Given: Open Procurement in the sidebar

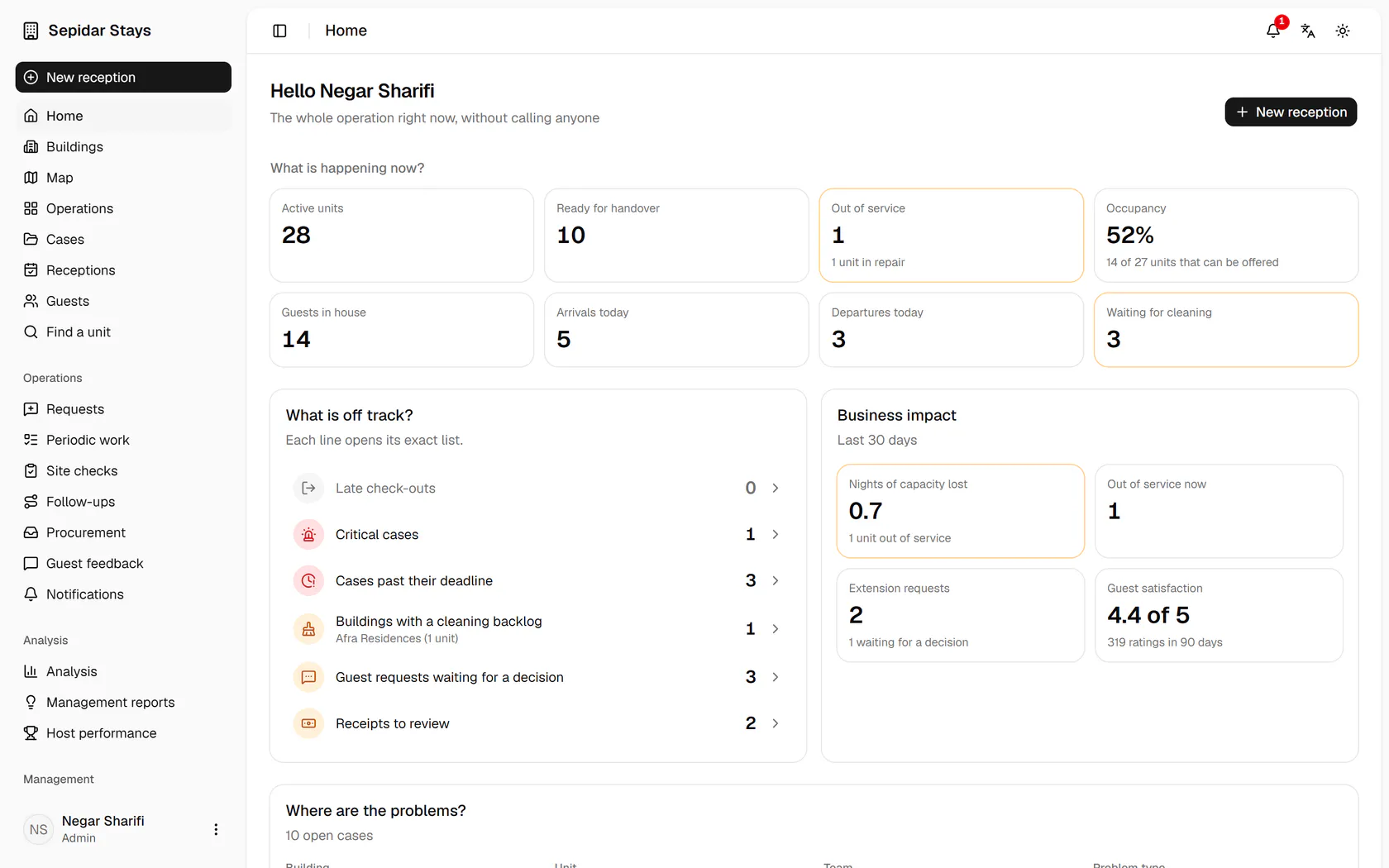Looking at the screenshot, I should 123,532.
